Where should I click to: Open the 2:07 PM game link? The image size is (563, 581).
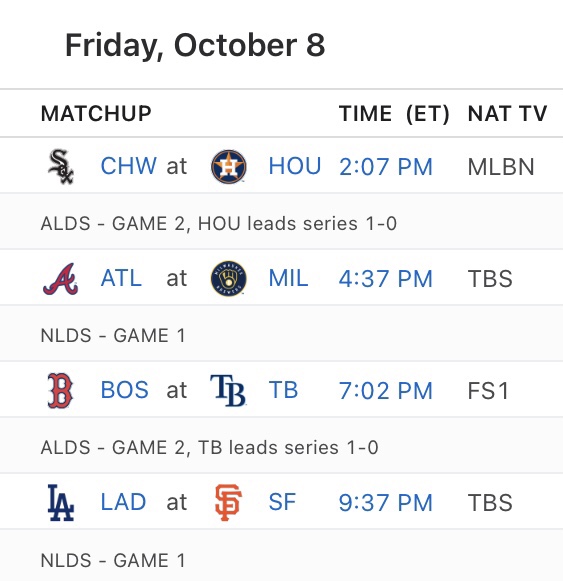(386, 167)
